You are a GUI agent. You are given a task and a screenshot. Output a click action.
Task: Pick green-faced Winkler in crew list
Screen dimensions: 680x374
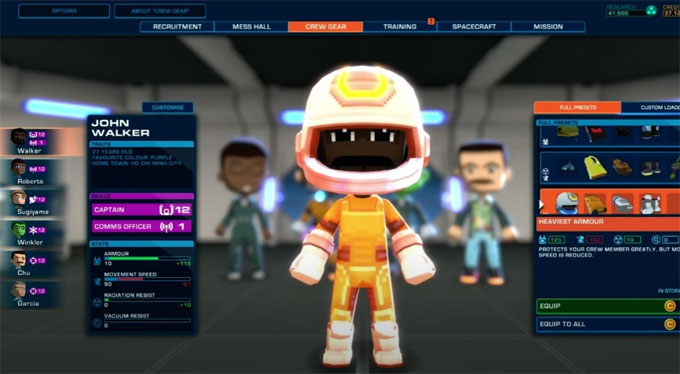[x=19, y=229]
